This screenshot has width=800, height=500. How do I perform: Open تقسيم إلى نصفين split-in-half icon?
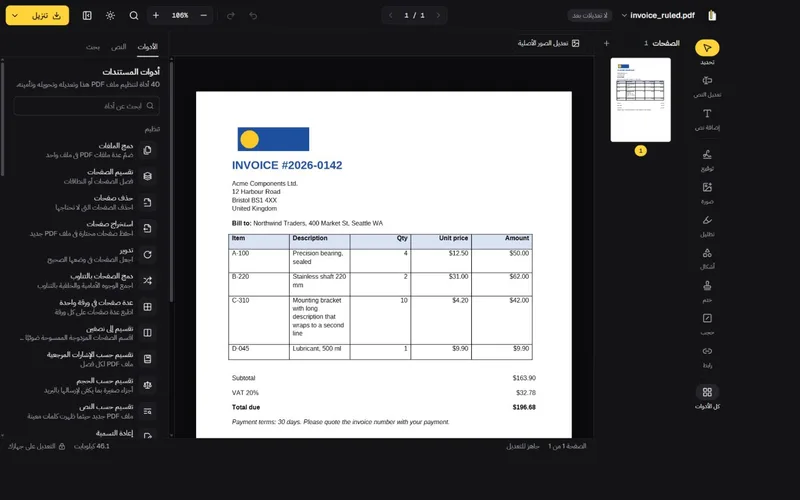[x=147, y=333]
